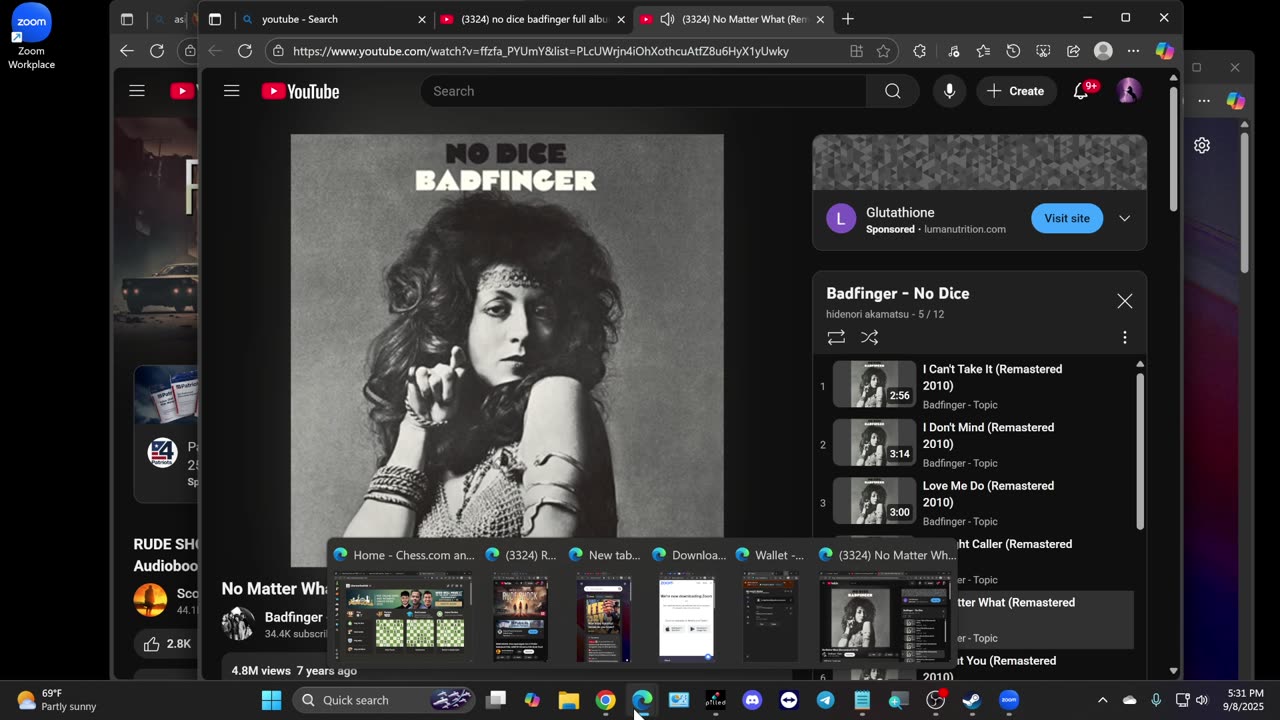Select Home - Chess.com window preview thumbnail
This screenshot has width=1280, height=720.
click(403, 617)
